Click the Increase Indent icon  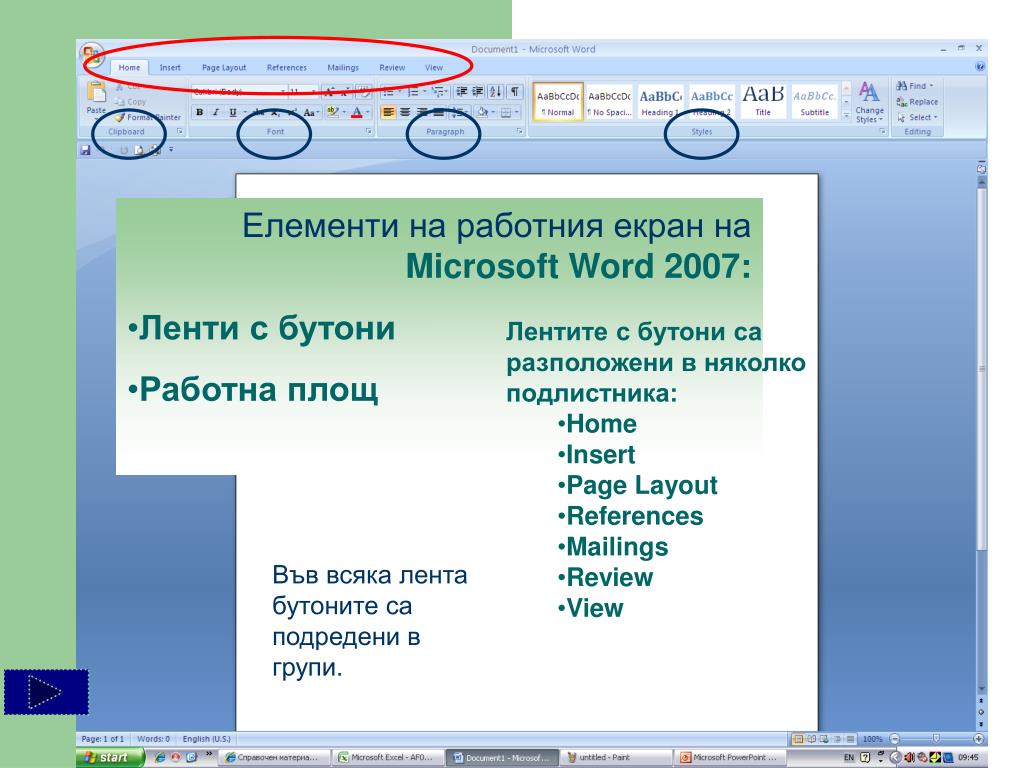(x=478, y=91)
